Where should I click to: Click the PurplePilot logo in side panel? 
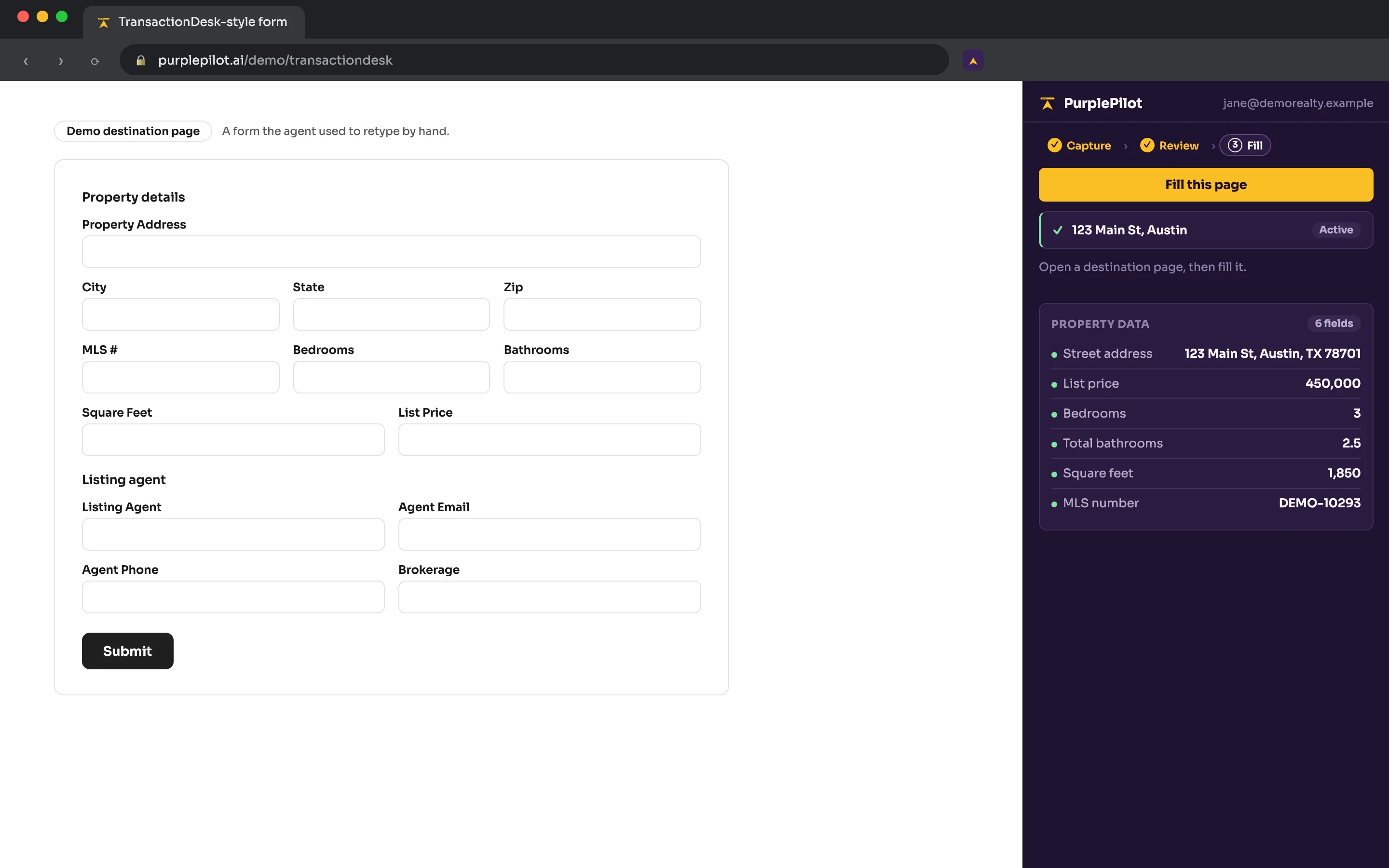(x=1048, y=103)
